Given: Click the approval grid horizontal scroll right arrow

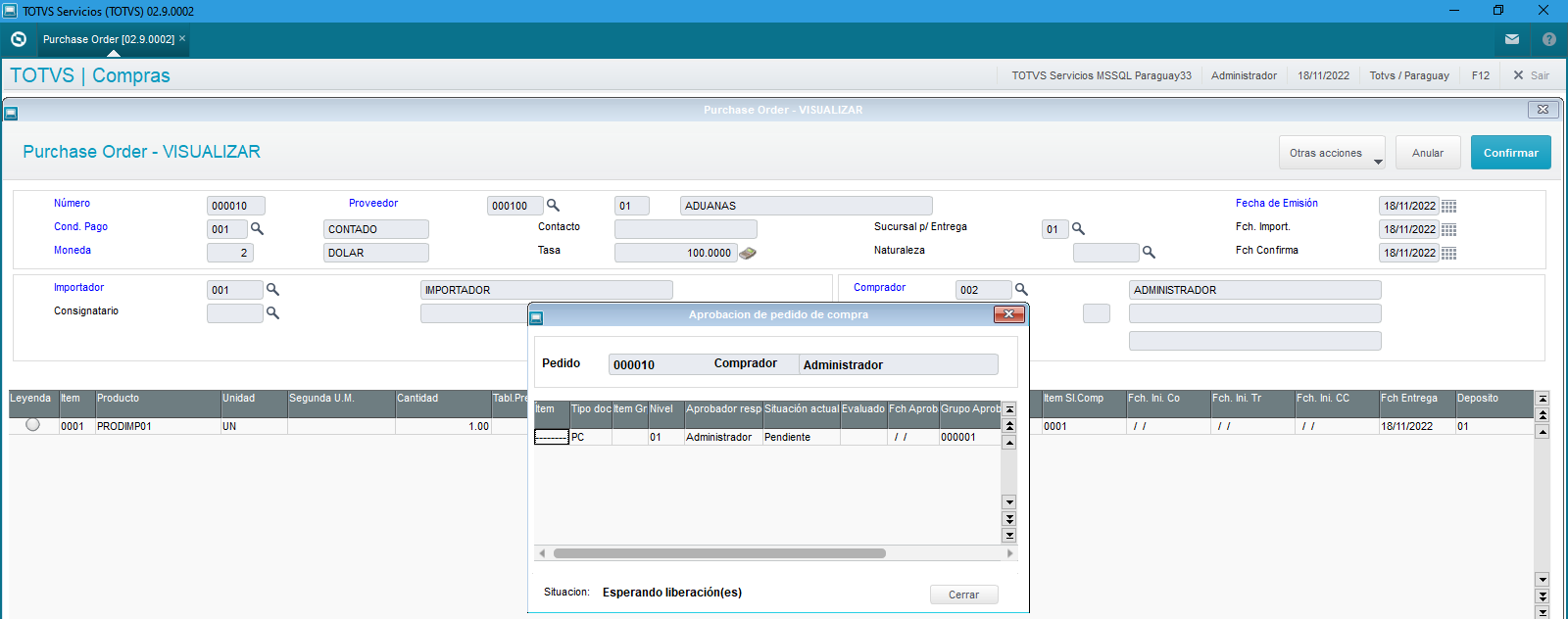Looking at the screenshot, I should (x=1010, y=553).
